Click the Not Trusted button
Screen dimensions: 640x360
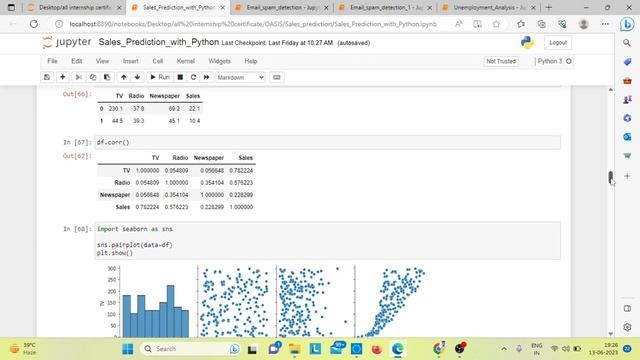tap(501, 61)
